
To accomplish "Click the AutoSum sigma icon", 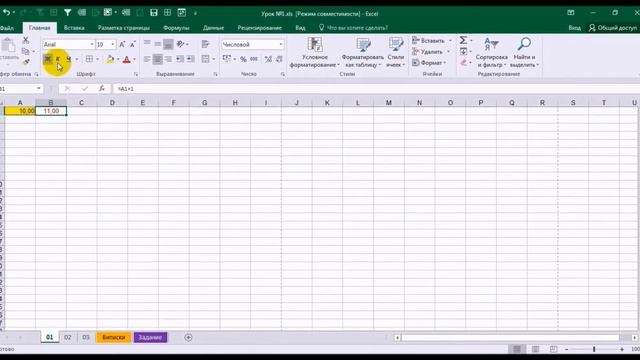I will coord(463,40).
